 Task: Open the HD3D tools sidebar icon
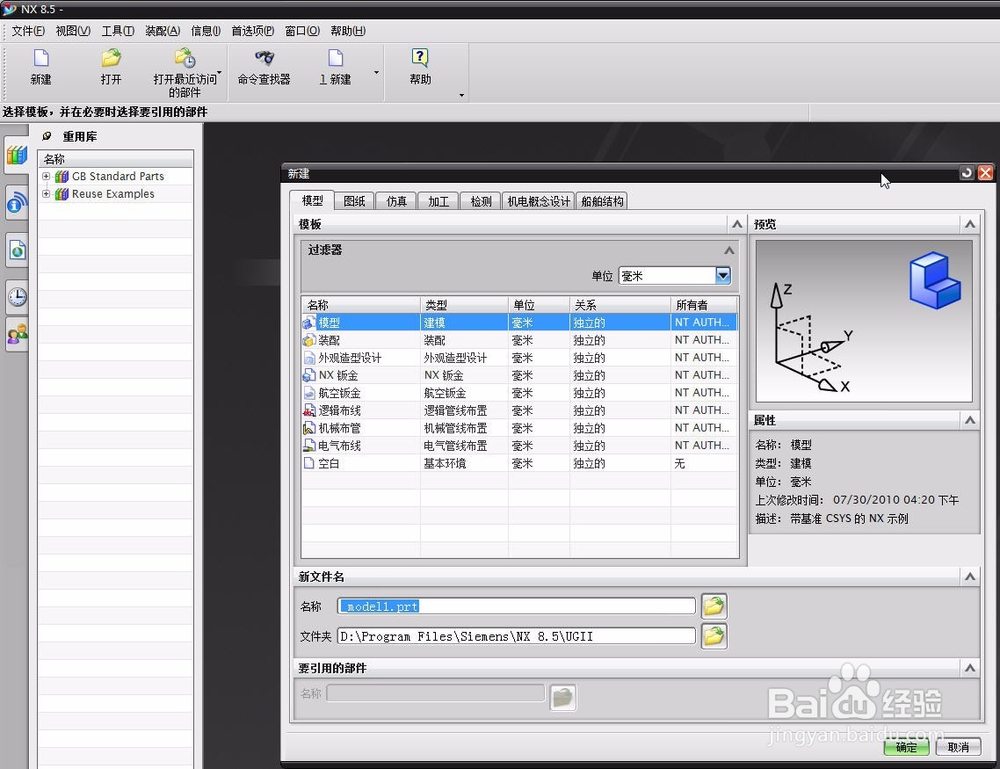pos(17,203)
